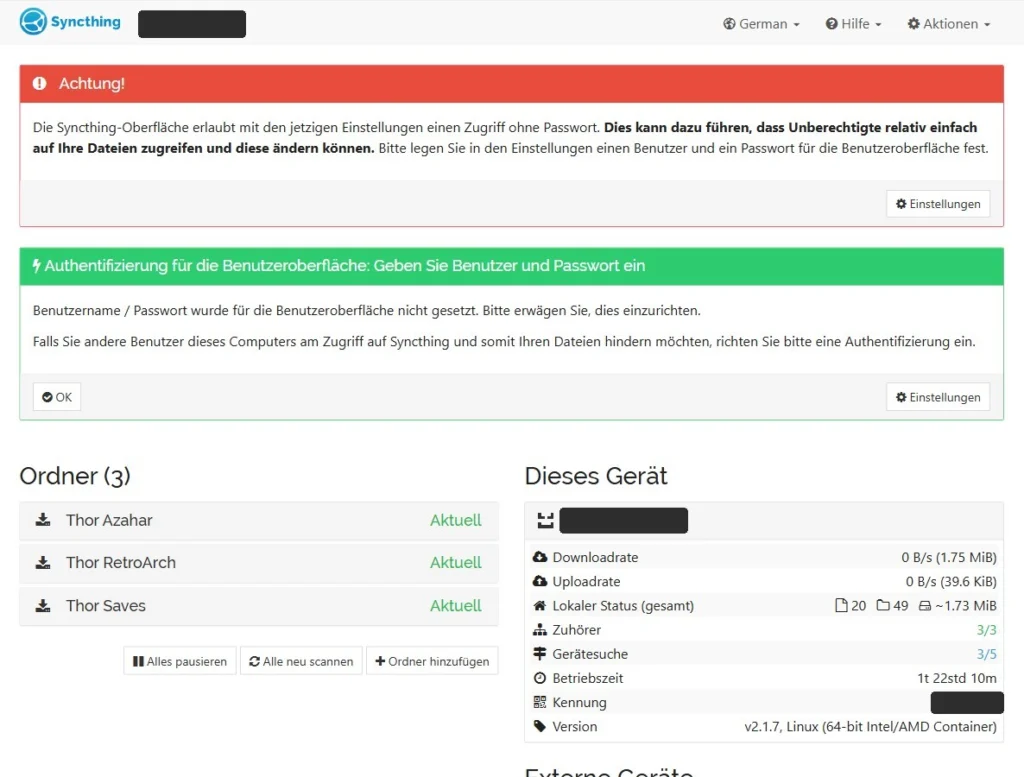Click the Gerätesuche signpost icon
Screen dimensions: 1024x777
539,654
